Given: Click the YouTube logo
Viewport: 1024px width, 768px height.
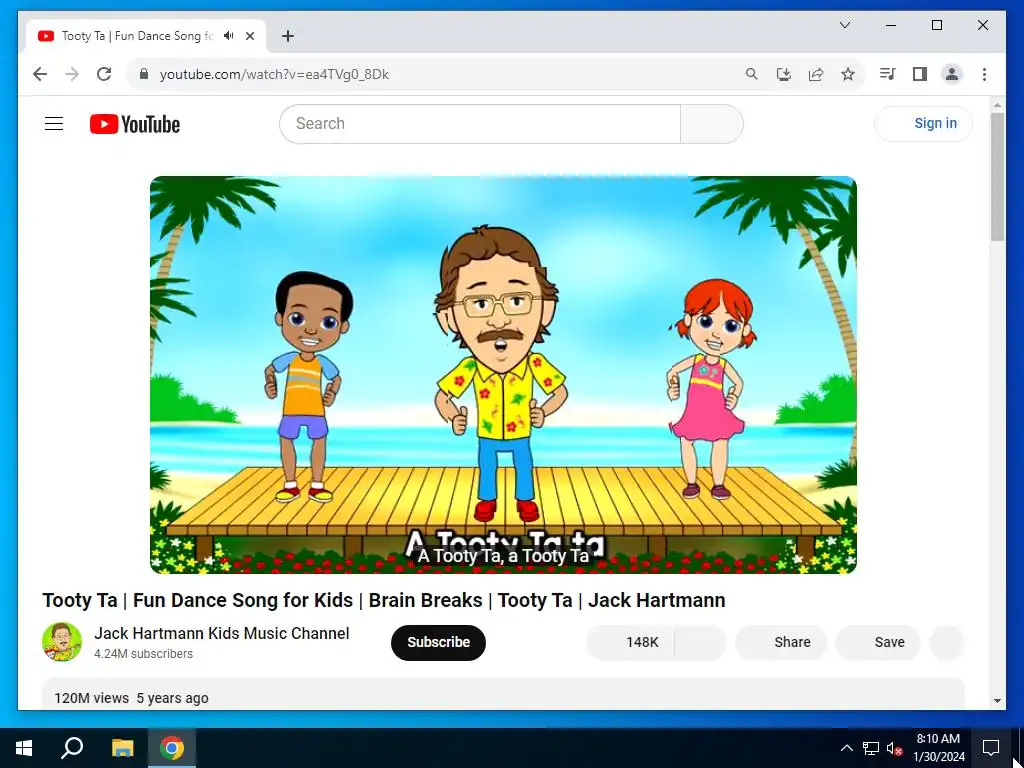Looking at the screenshot, I should [135, 124].
